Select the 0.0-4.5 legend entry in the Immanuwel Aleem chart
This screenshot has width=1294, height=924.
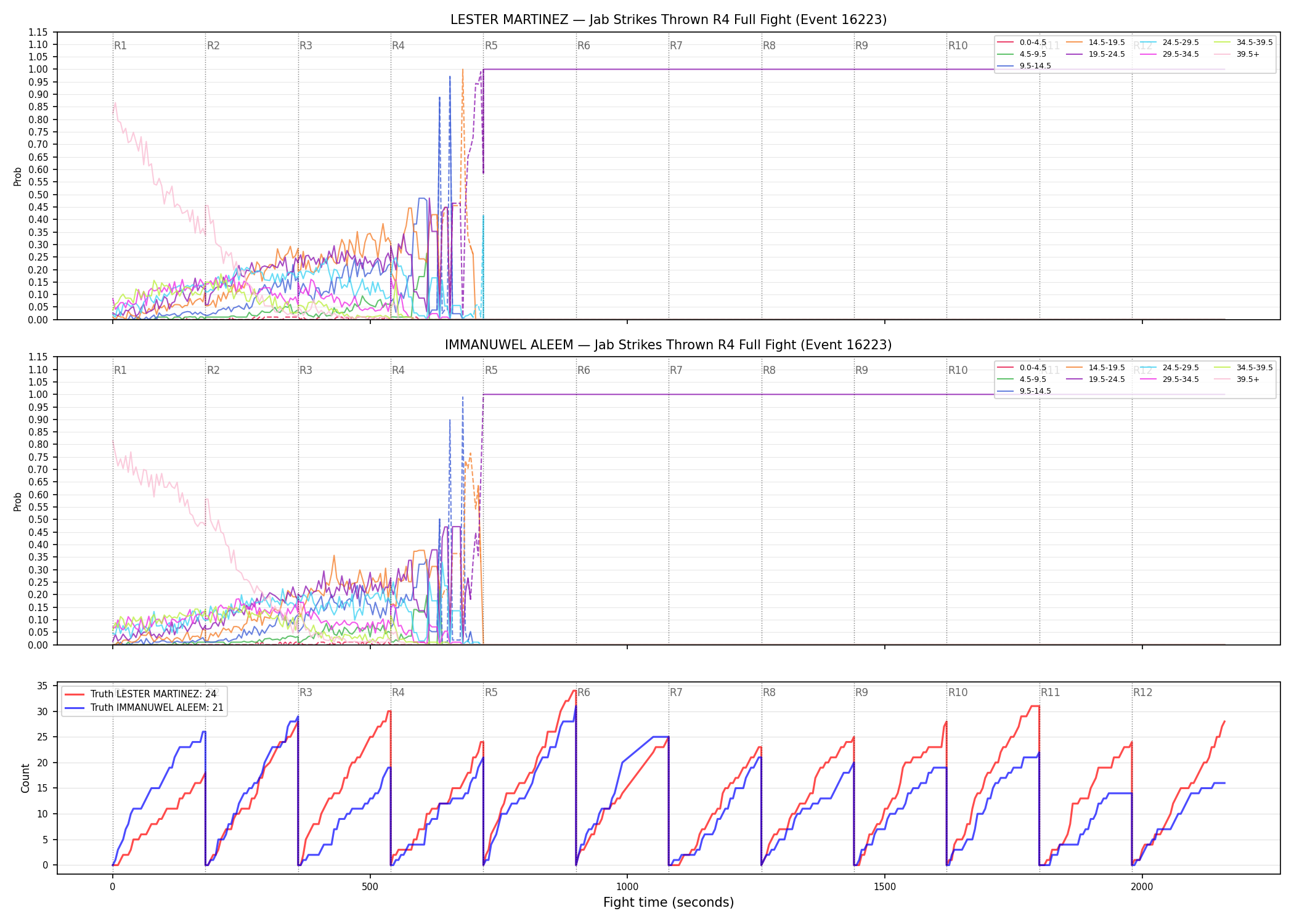click(1022, 368)
